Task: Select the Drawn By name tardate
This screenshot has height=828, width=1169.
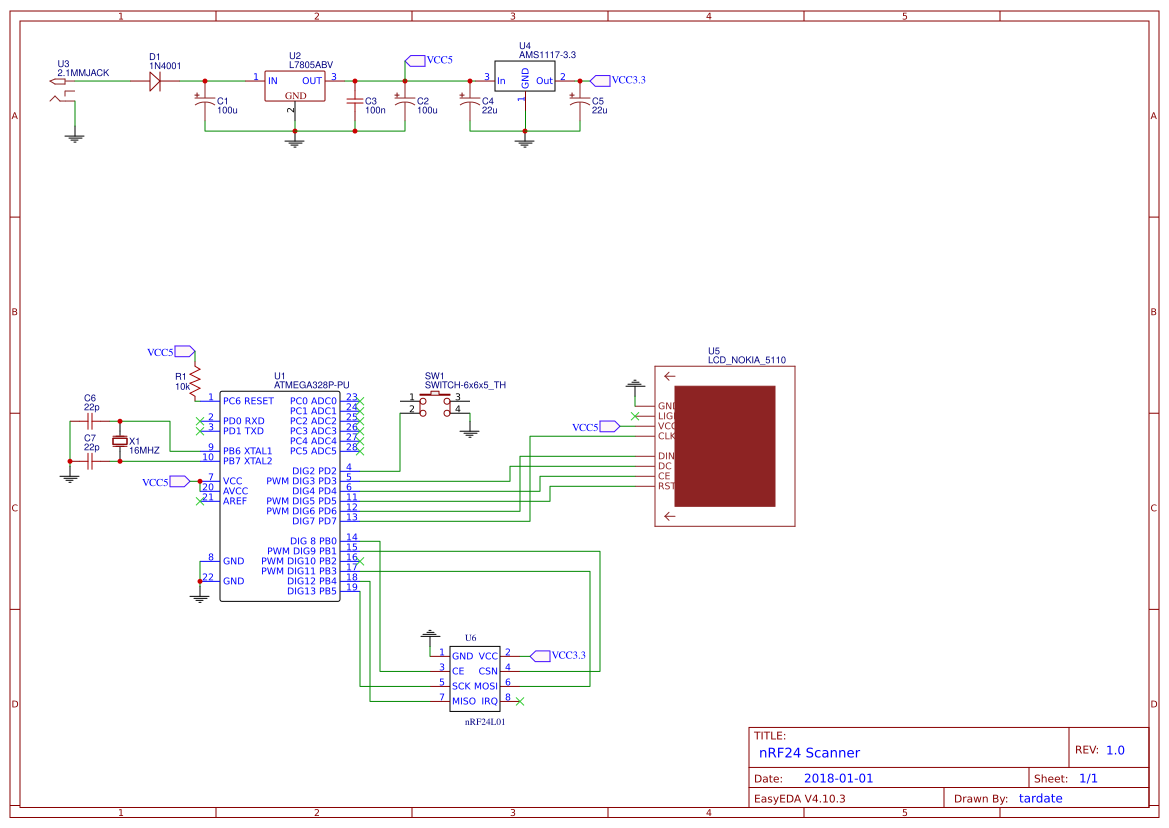Action: tap(1041, 798)
